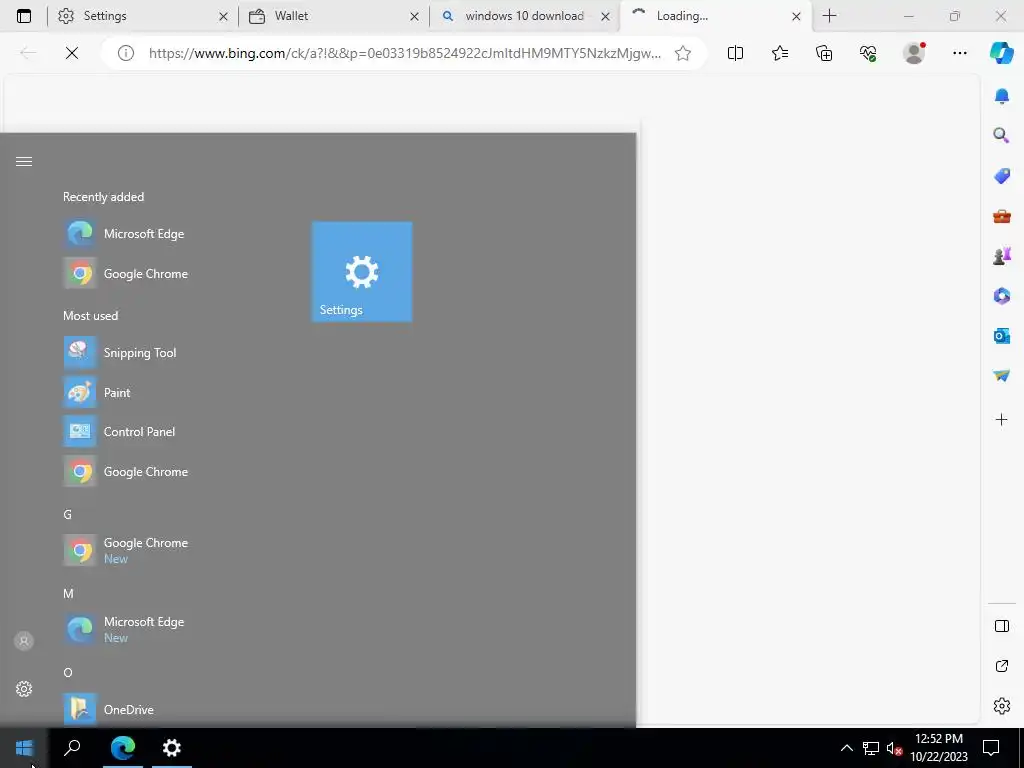The height and width of the screenshot is (768, 1024).
Task: Open the Copilot sidebar icon
Action: (1002, 53)
